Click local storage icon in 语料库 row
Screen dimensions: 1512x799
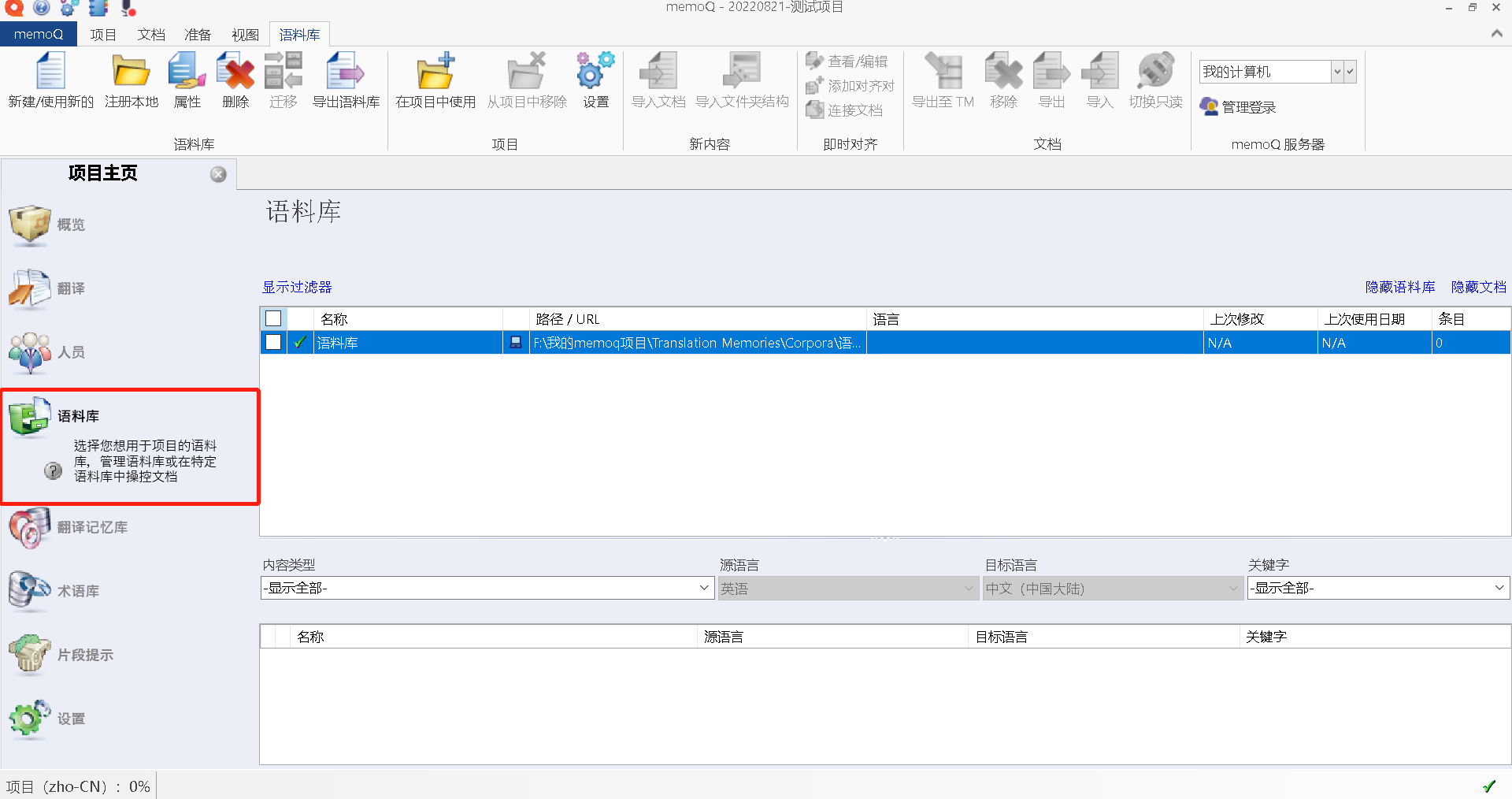pos(516,342)
